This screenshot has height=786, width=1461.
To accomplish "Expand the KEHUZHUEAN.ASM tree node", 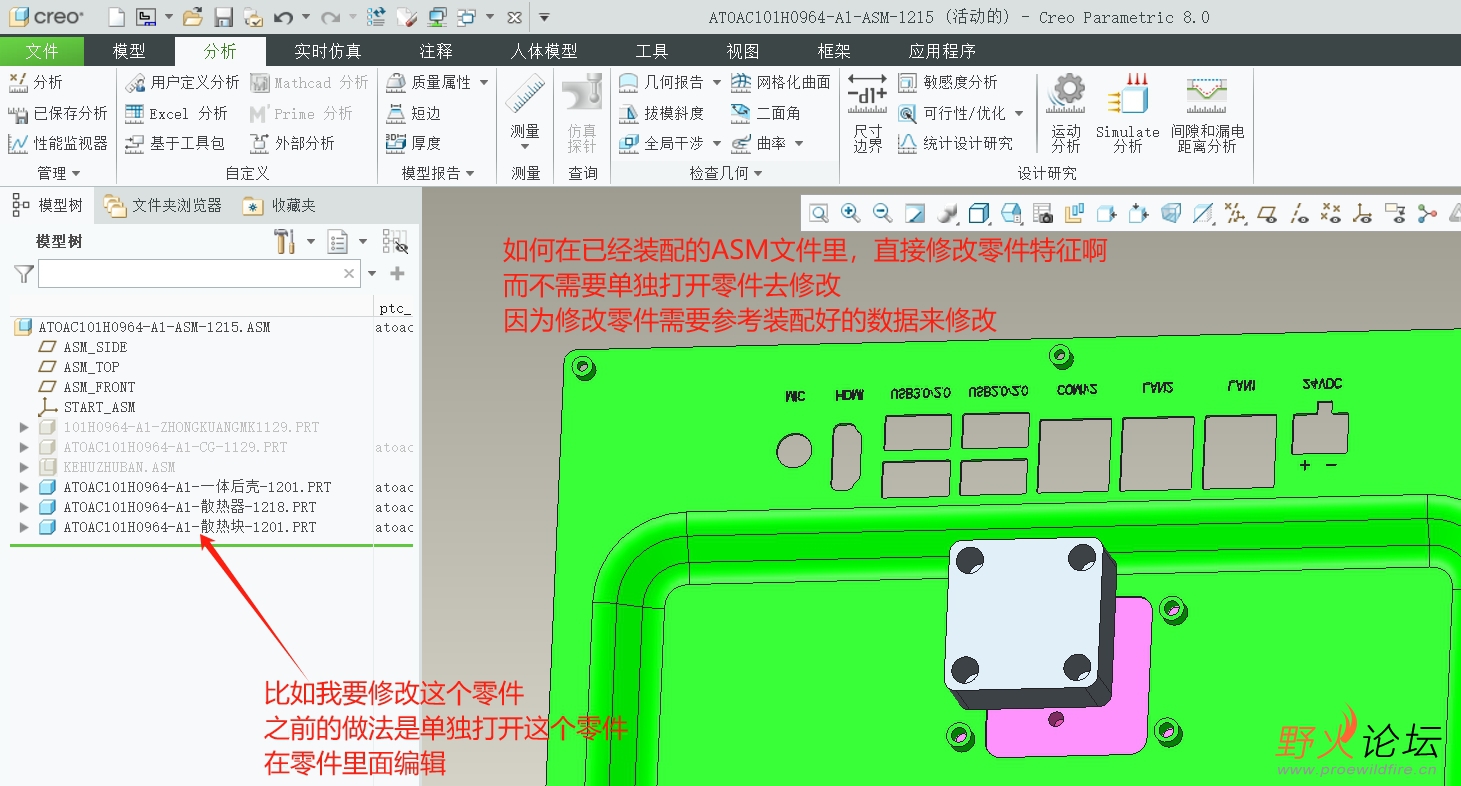I will [x=24, y=467].
